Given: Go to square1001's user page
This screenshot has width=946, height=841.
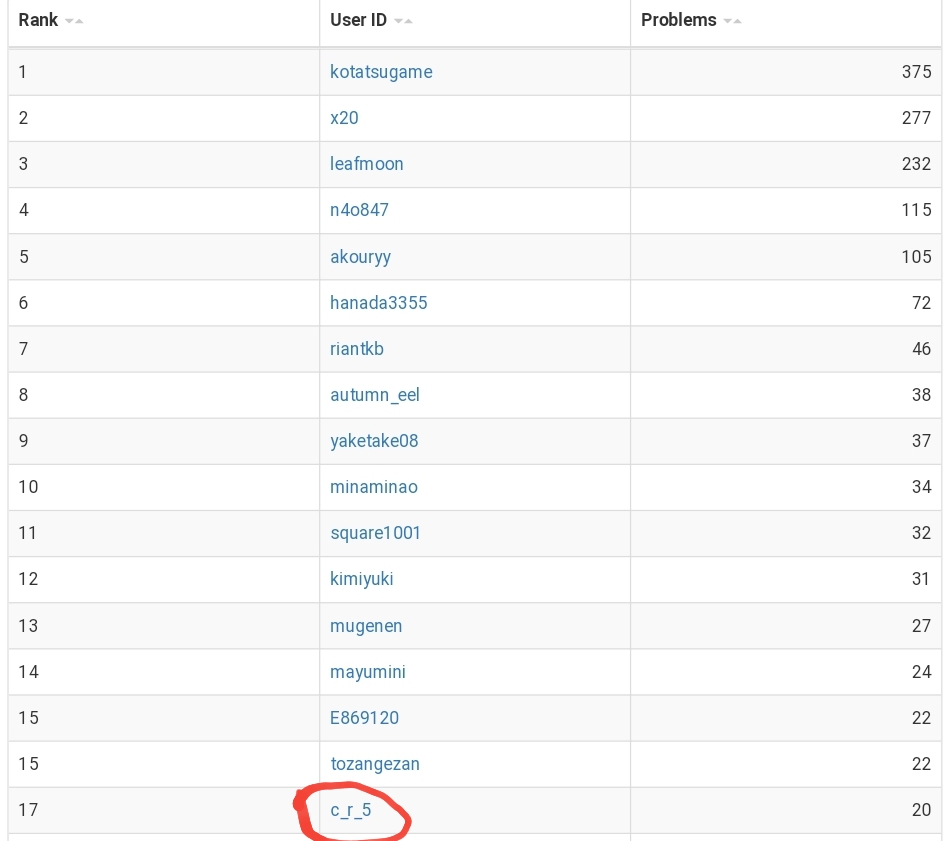Looking at the screenshot, I should click(x=375, y=533).
